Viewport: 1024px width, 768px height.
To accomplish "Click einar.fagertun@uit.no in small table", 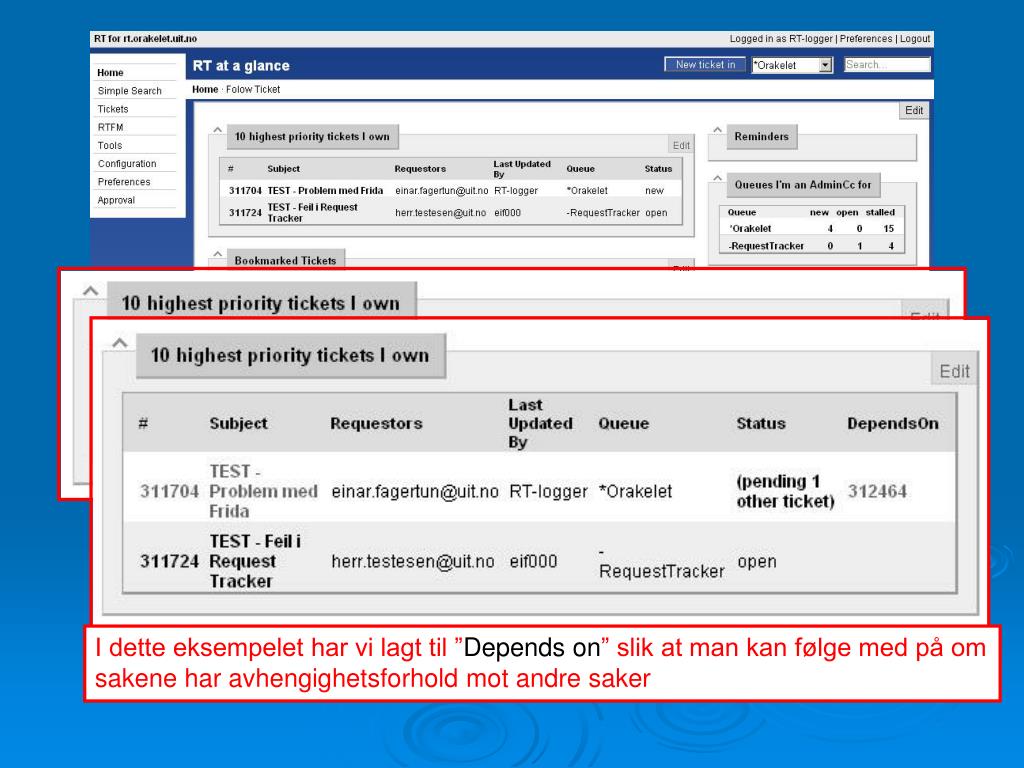I will coord(441,191).
